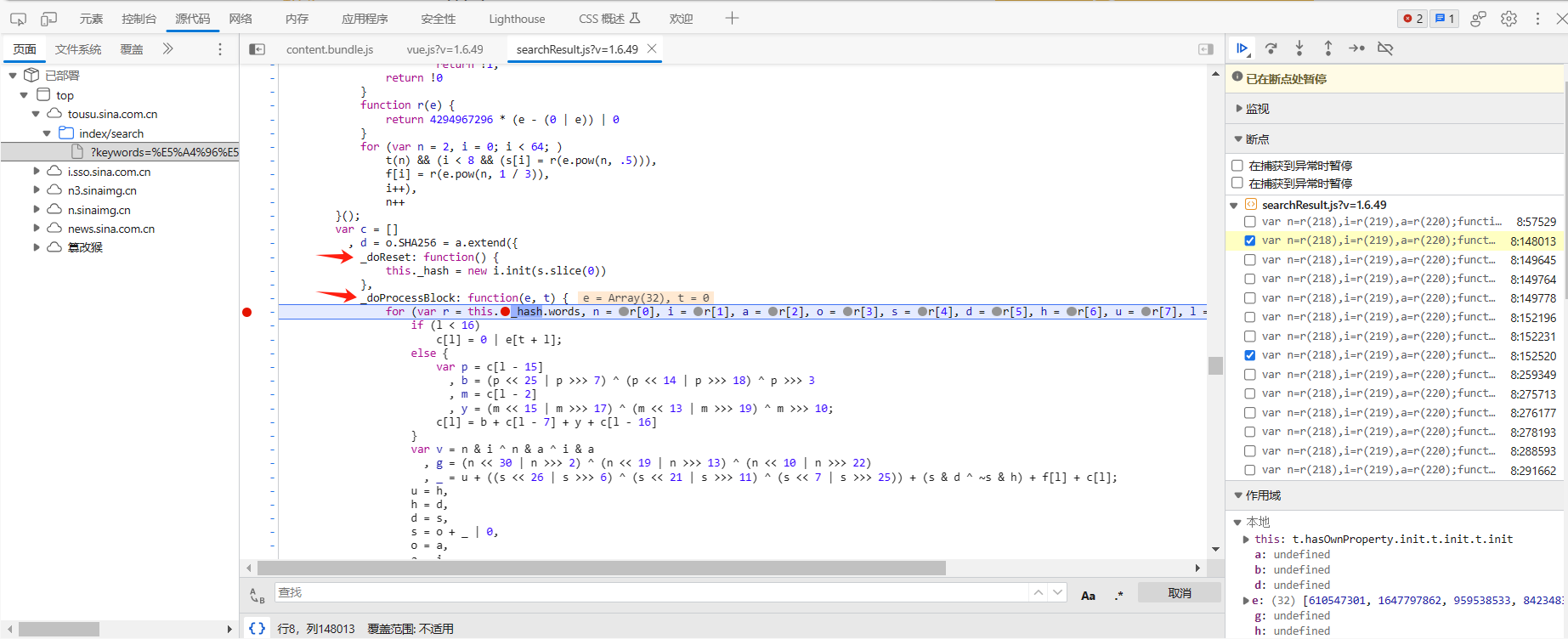Screen dimensions: 1568x639
Task: Click the blue issues count badge
Action: (x=1445, y=19)
